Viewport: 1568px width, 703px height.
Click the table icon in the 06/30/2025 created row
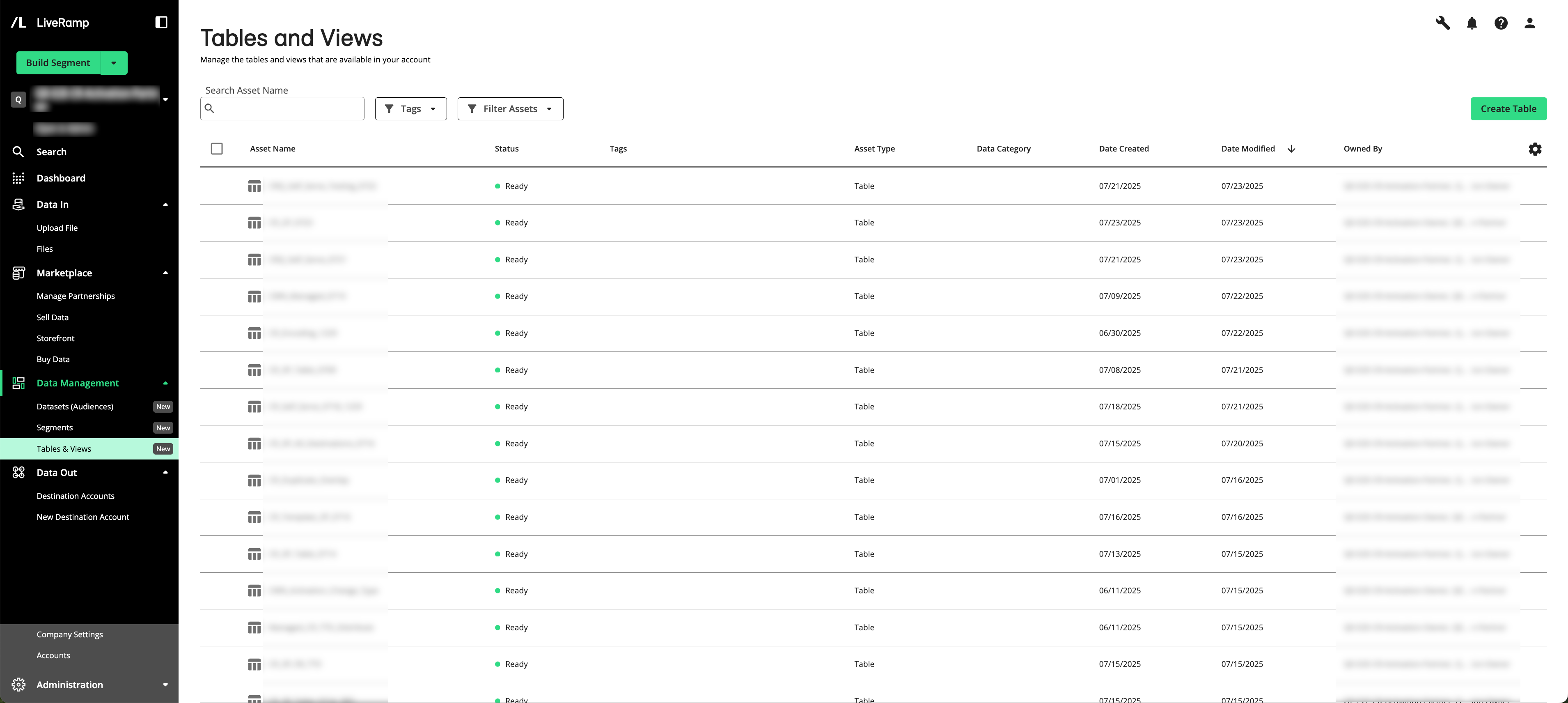click(x=254, y=333)
